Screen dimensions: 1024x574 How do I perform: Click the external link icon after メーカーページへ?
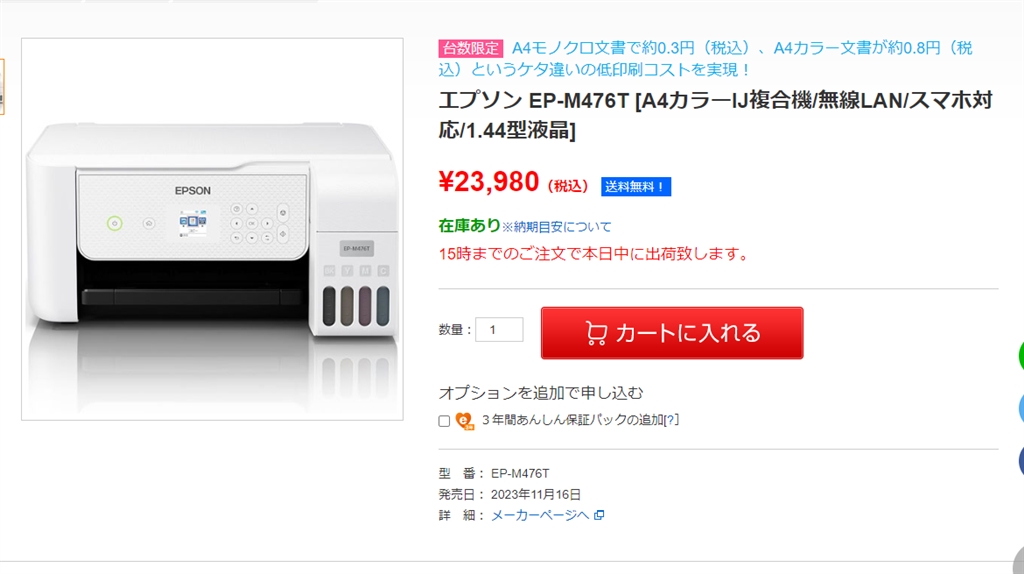pos(599,515)
